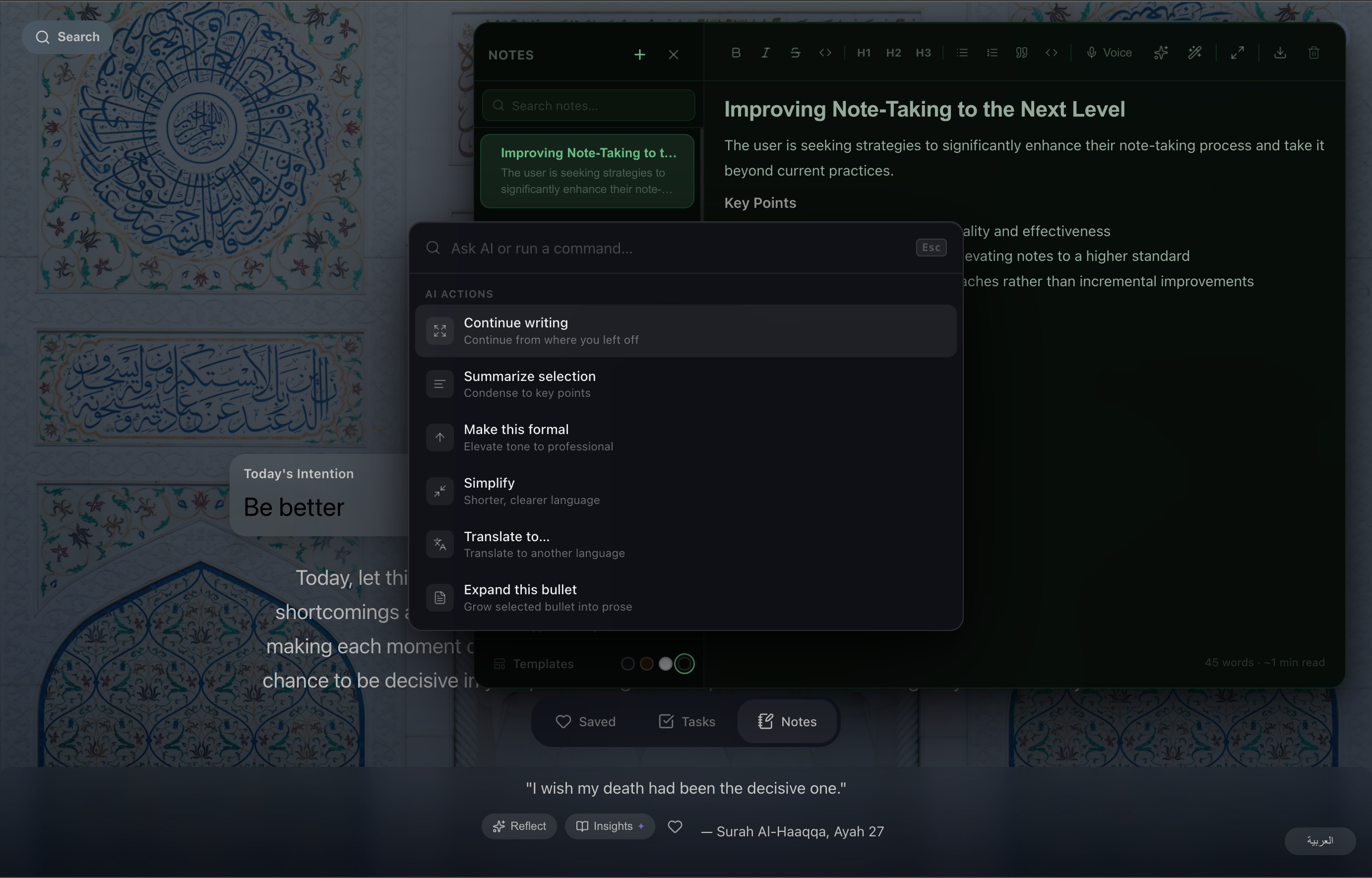Click the magic wand icon in toolbar
This screenshot has width=1372, height=878.
pyautogui.click(x=1195, y=53)
